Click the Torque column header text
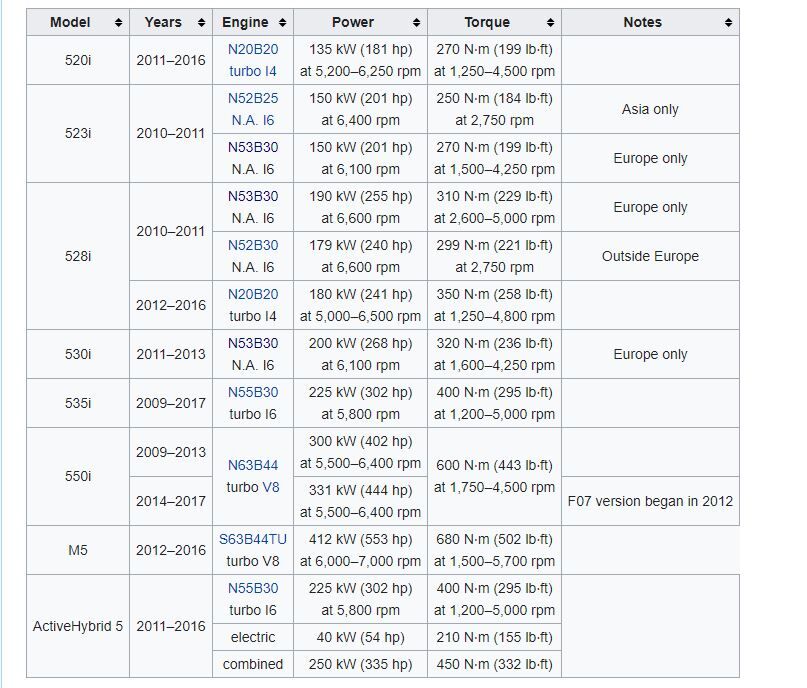 (x=487, y=23)
